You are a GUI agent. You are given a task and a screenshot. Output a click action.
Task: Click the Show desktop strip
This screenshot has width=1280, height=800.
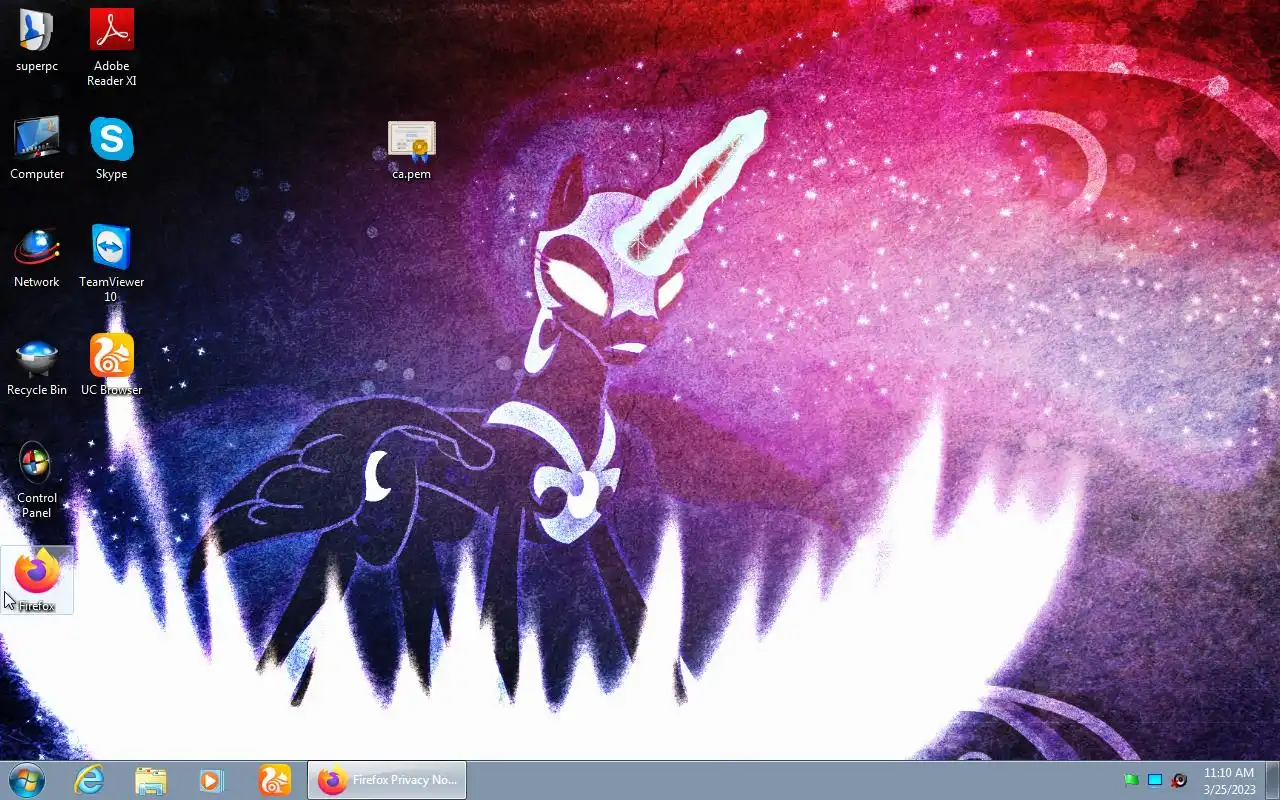click(1273, 780)
